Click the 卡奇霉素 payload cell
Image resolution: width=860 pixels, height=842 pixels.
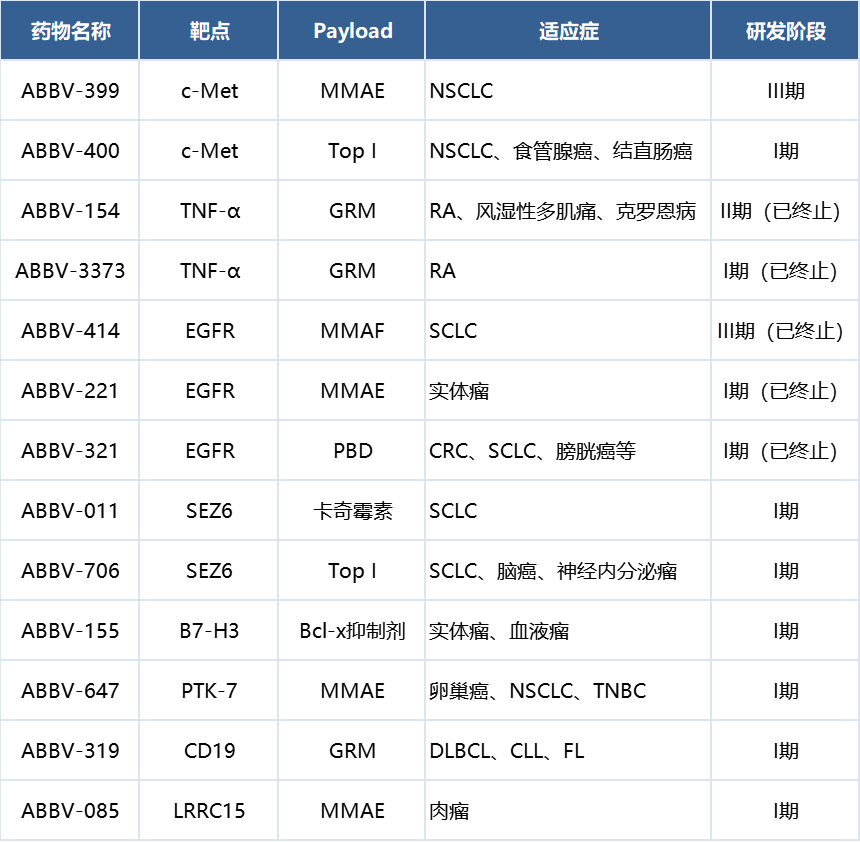[x=353, y=511]
